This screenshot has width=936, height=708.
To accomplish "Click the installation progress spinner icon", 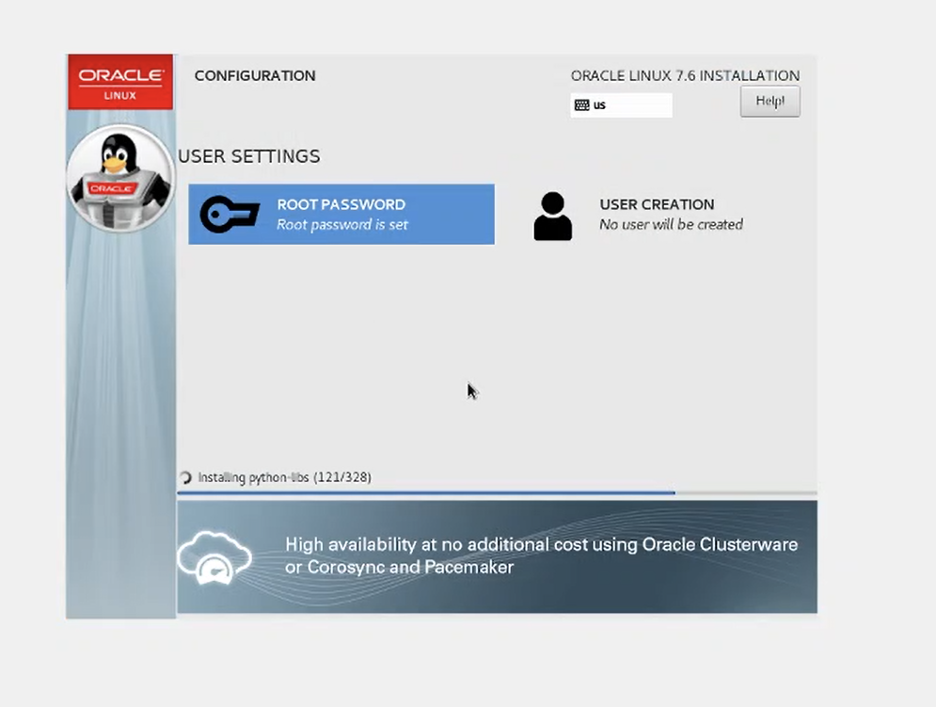I will (x=186, y=478).
